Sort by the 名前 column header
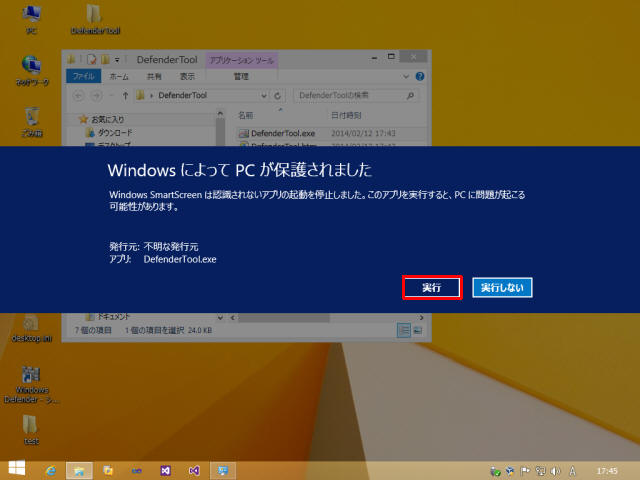Viewport: 640px width, 480px height. point(246,116)
